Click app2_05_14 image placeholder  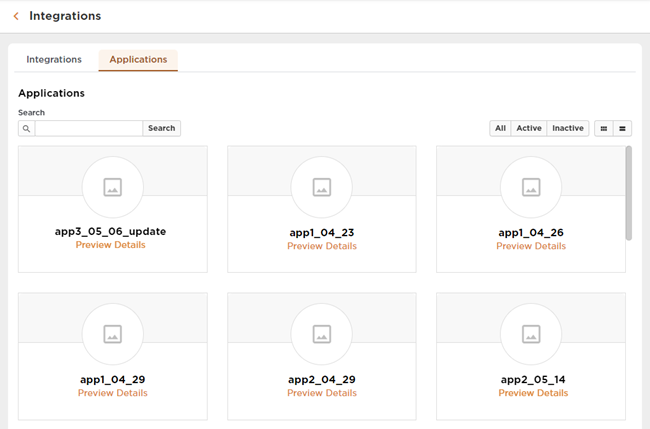point(531,334)
